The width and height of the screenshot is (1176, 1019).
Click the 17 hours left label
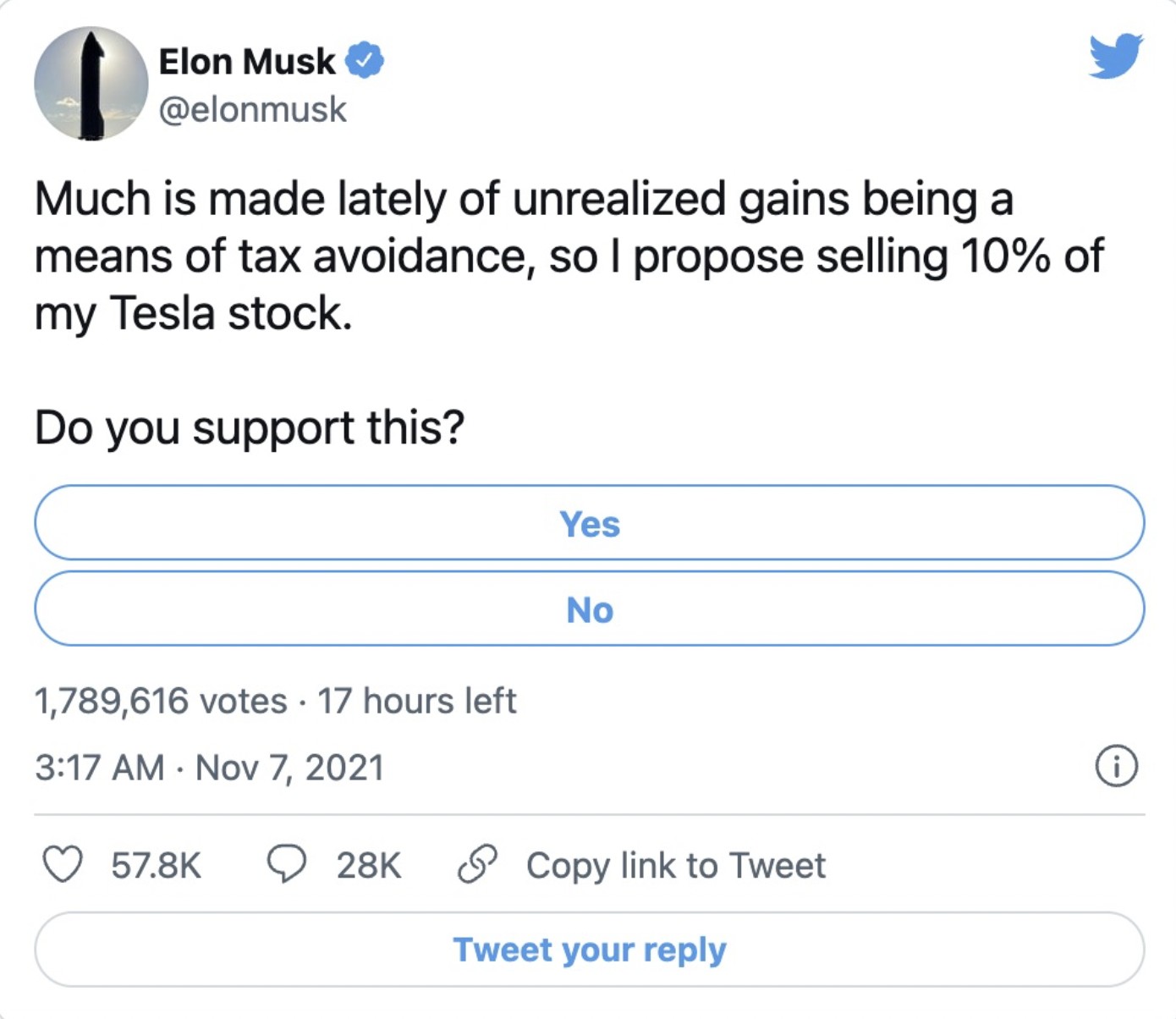click(x=416, y=701)
